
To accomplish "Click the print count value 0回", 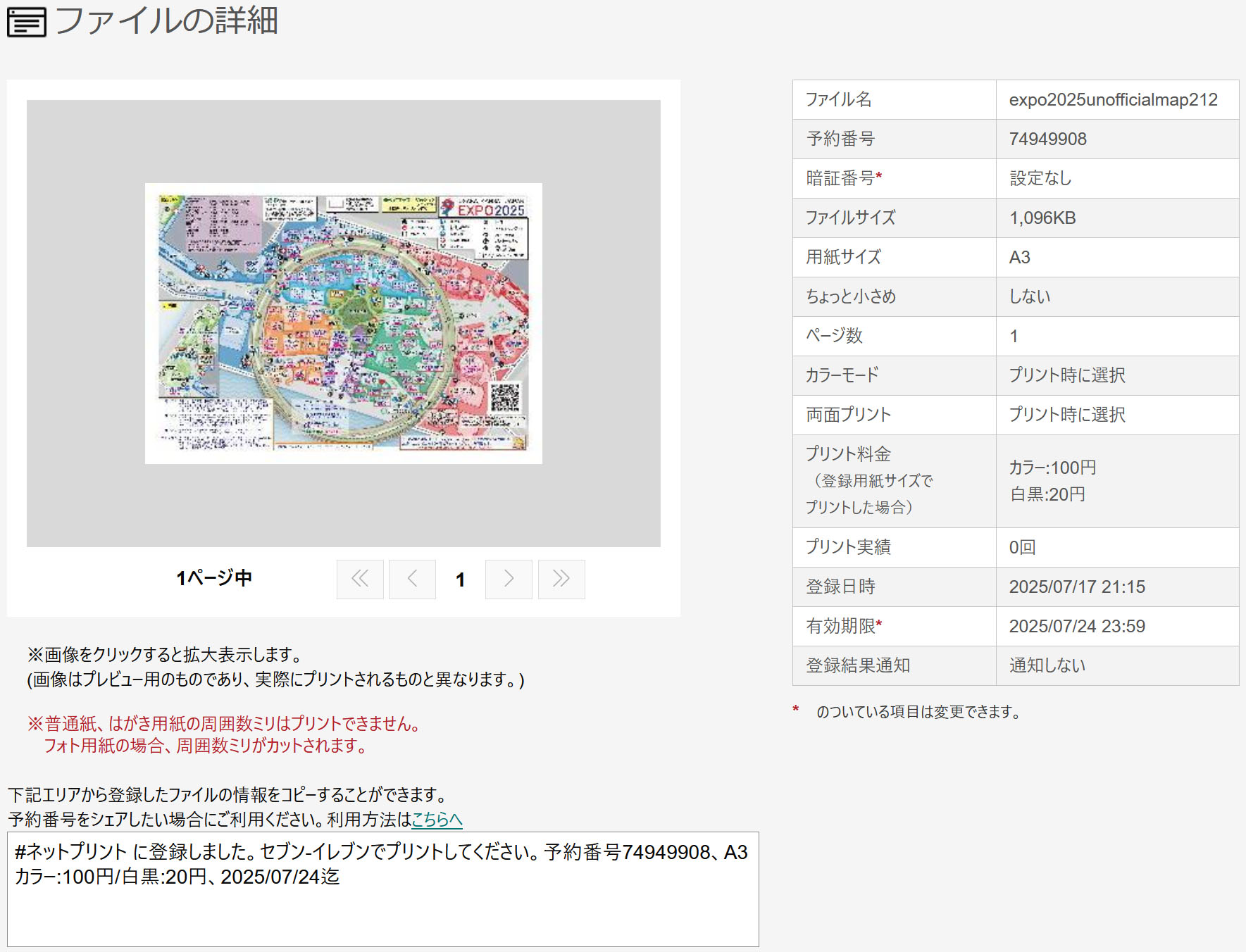I will pos(1022,547).
